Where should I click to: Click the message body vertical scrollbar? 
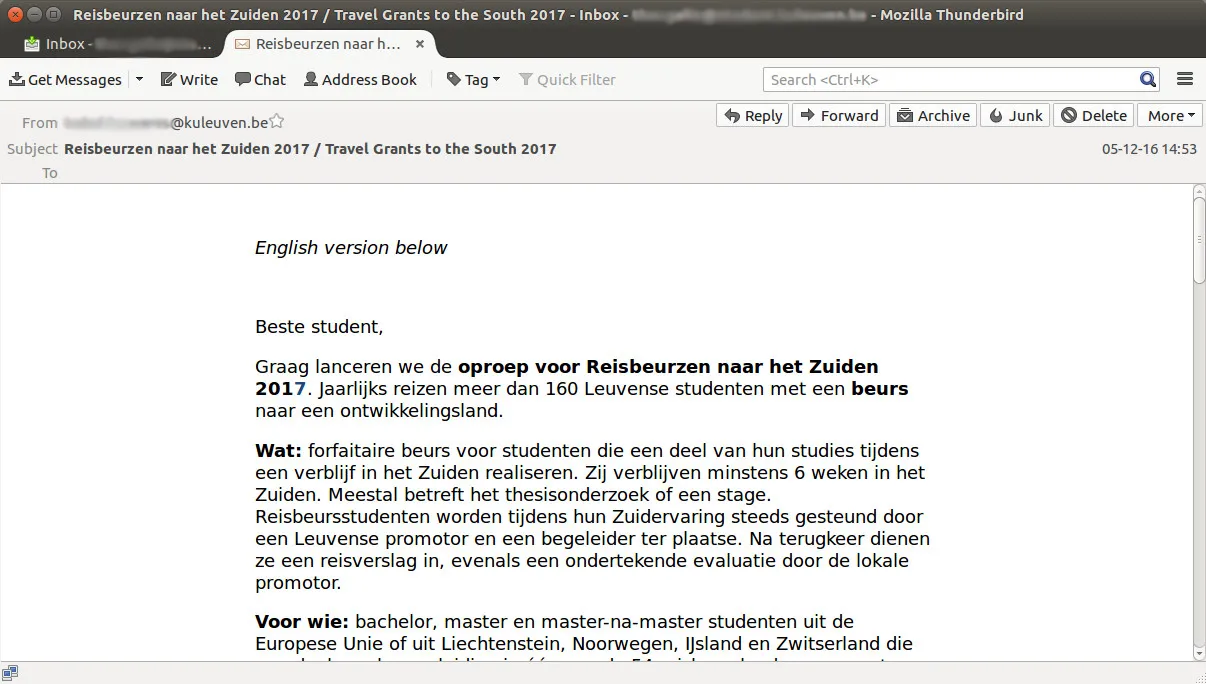tap(1199, 424)
